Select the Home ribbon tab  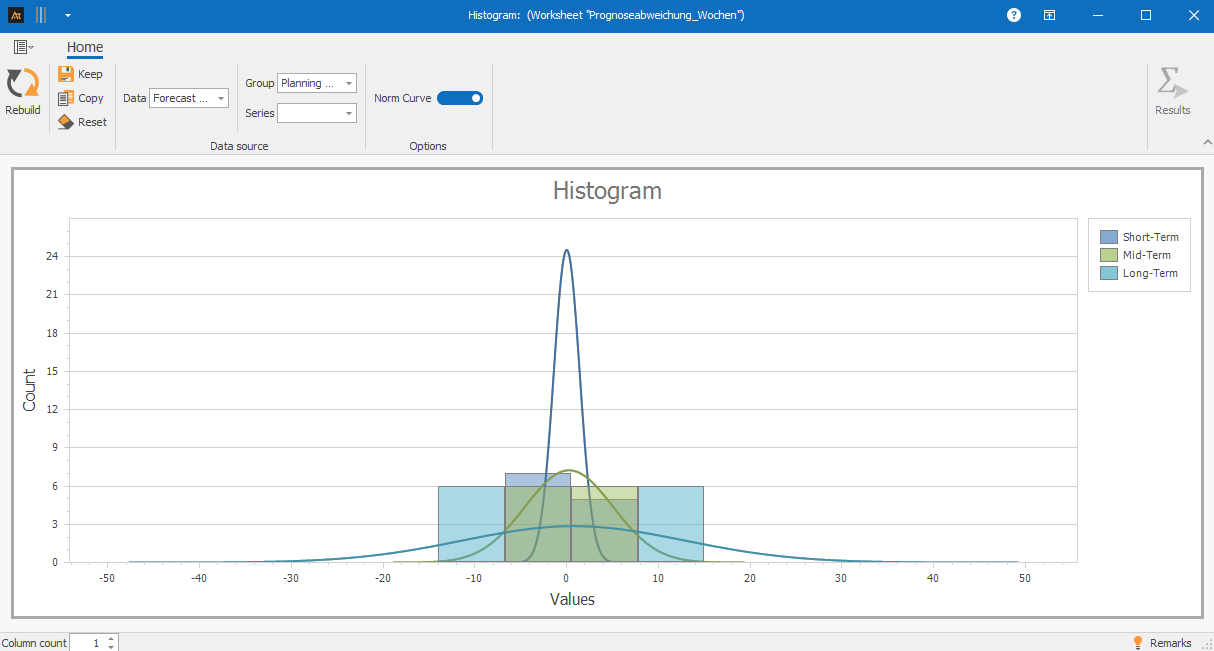tap(85, 47)
